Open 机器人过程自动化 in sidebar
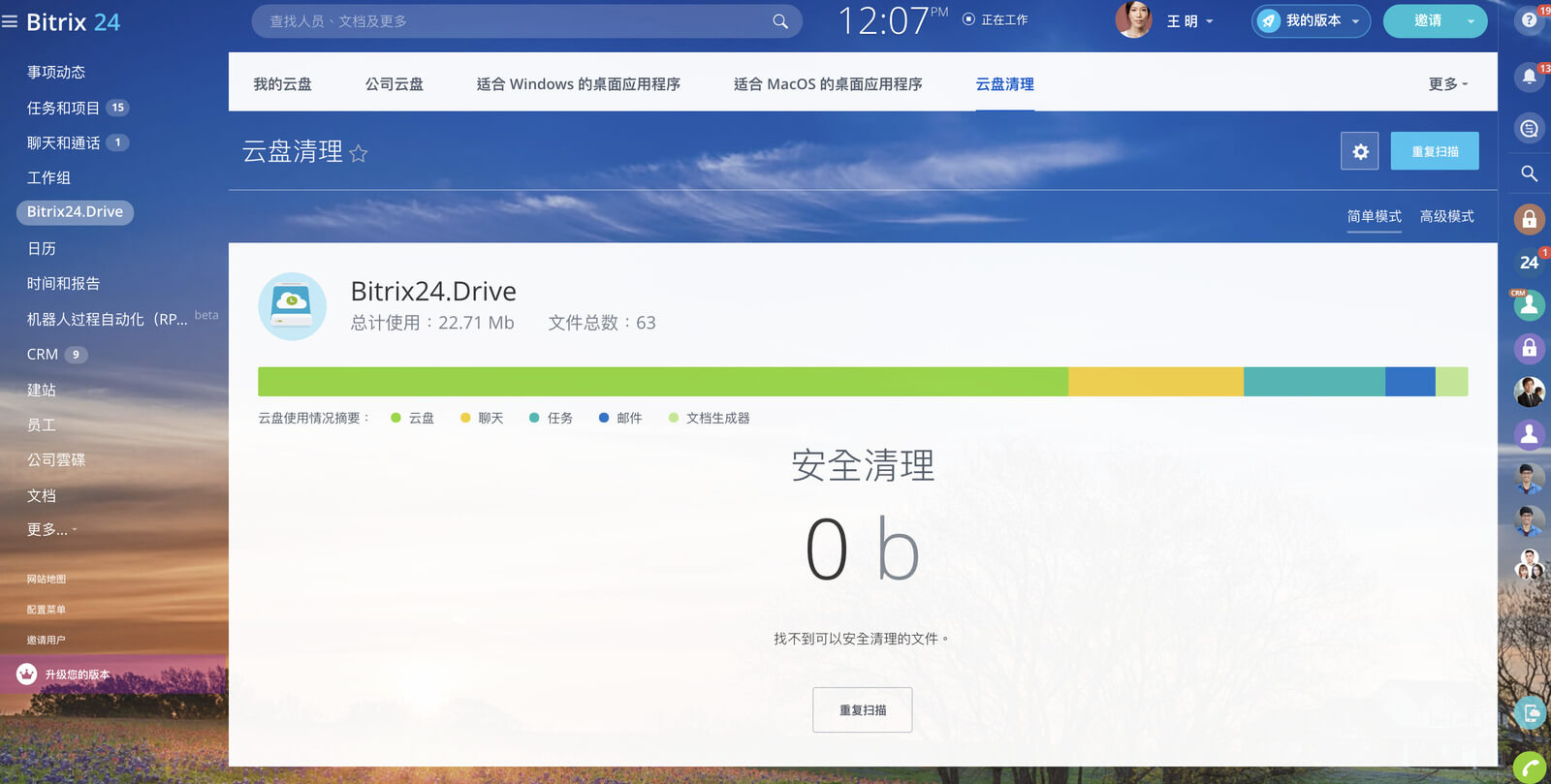The width and height of the screenshot is (1551, 784). click(x=107, y=319)
